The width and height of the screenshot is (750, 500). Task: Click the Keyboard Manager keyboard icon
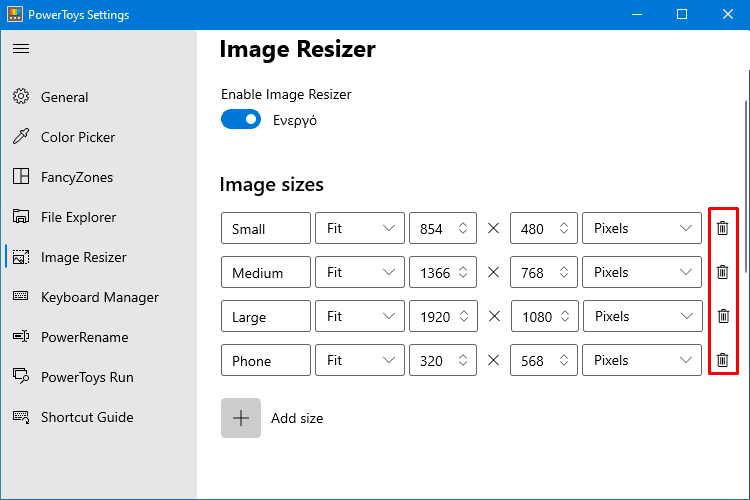point(21,296)
